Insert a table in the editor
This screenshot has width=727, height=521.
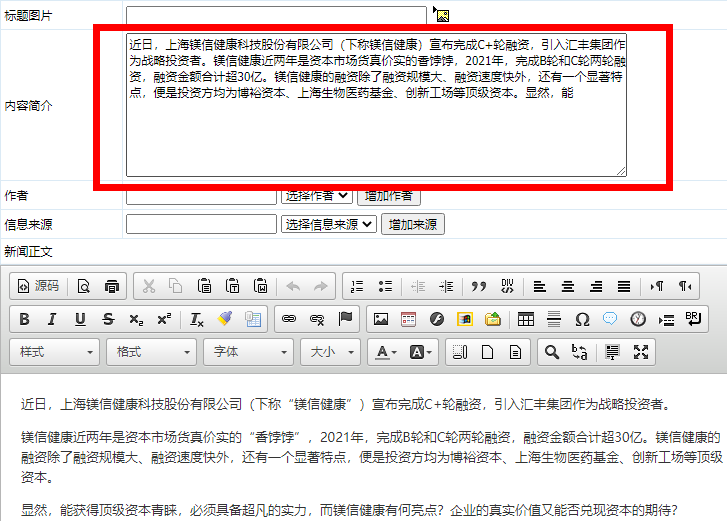(526, 320)
